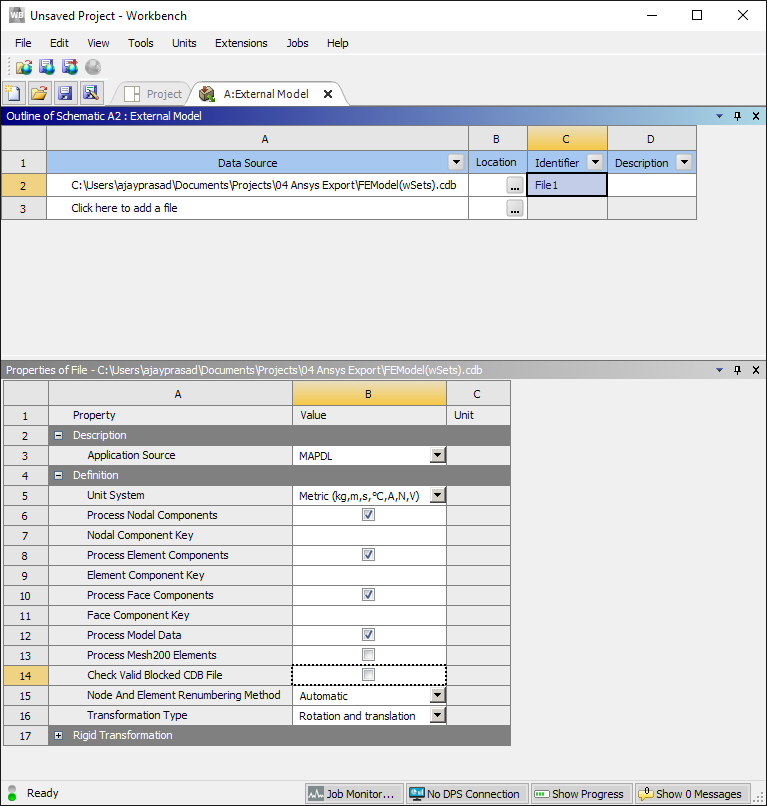Browse location for FEModel(wSets).cdb row
This screenshot has height=806, width=767.
[x=515, y=186]
